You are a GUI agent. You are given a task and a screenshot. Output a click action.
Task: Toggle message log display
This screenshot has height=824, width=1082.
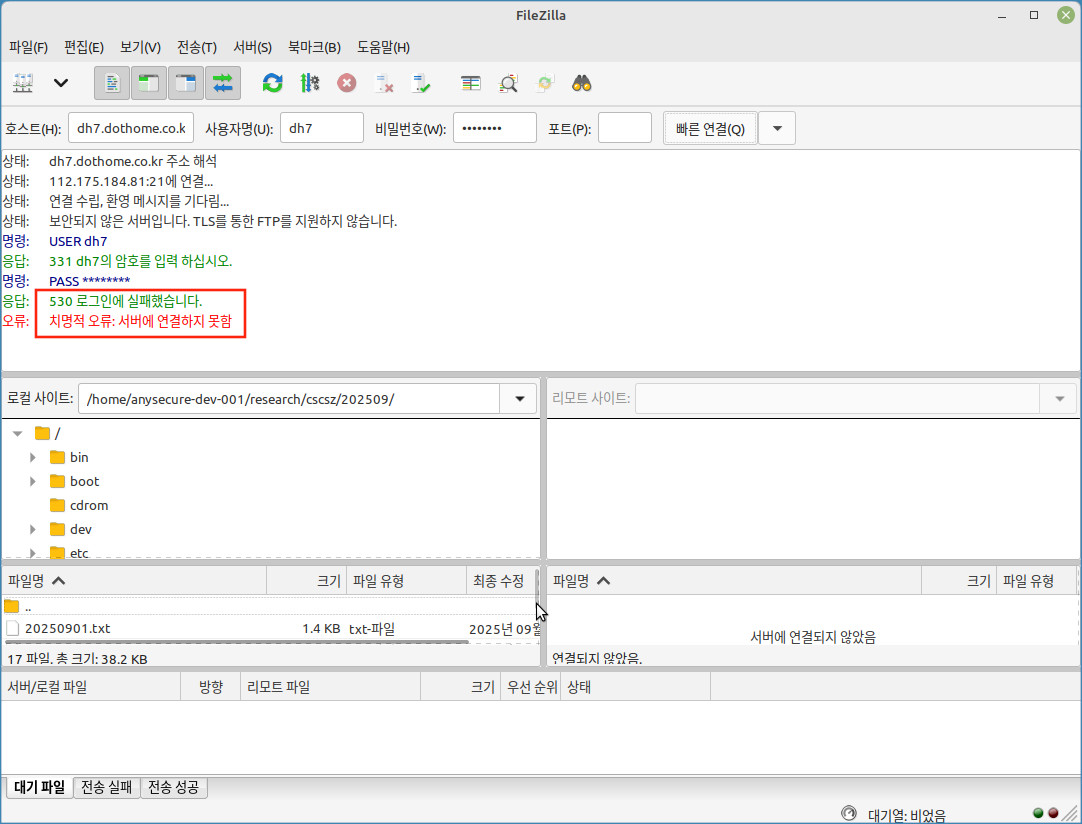112,83
